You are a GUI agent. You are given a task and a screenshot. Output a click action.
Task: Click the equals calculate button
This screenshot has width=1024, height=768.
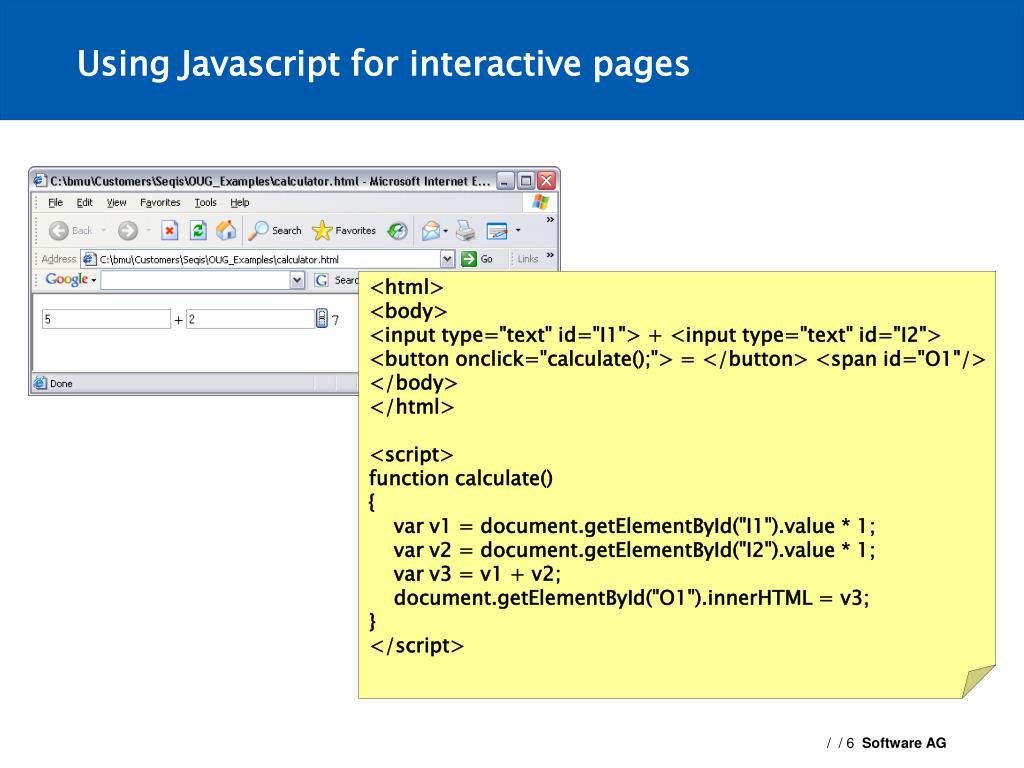click(322, 319)
